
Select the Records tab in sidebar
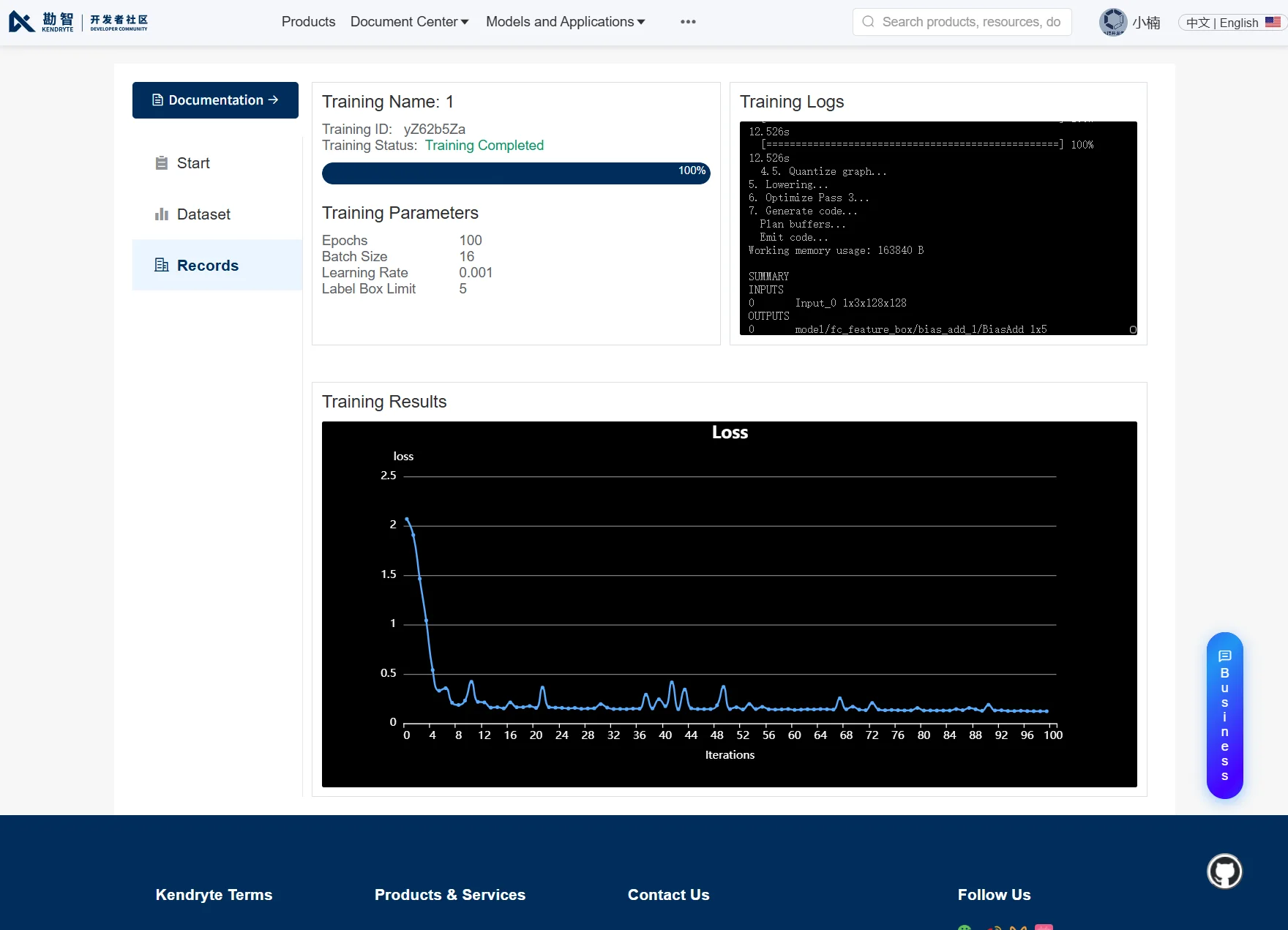tap(217, 265)
